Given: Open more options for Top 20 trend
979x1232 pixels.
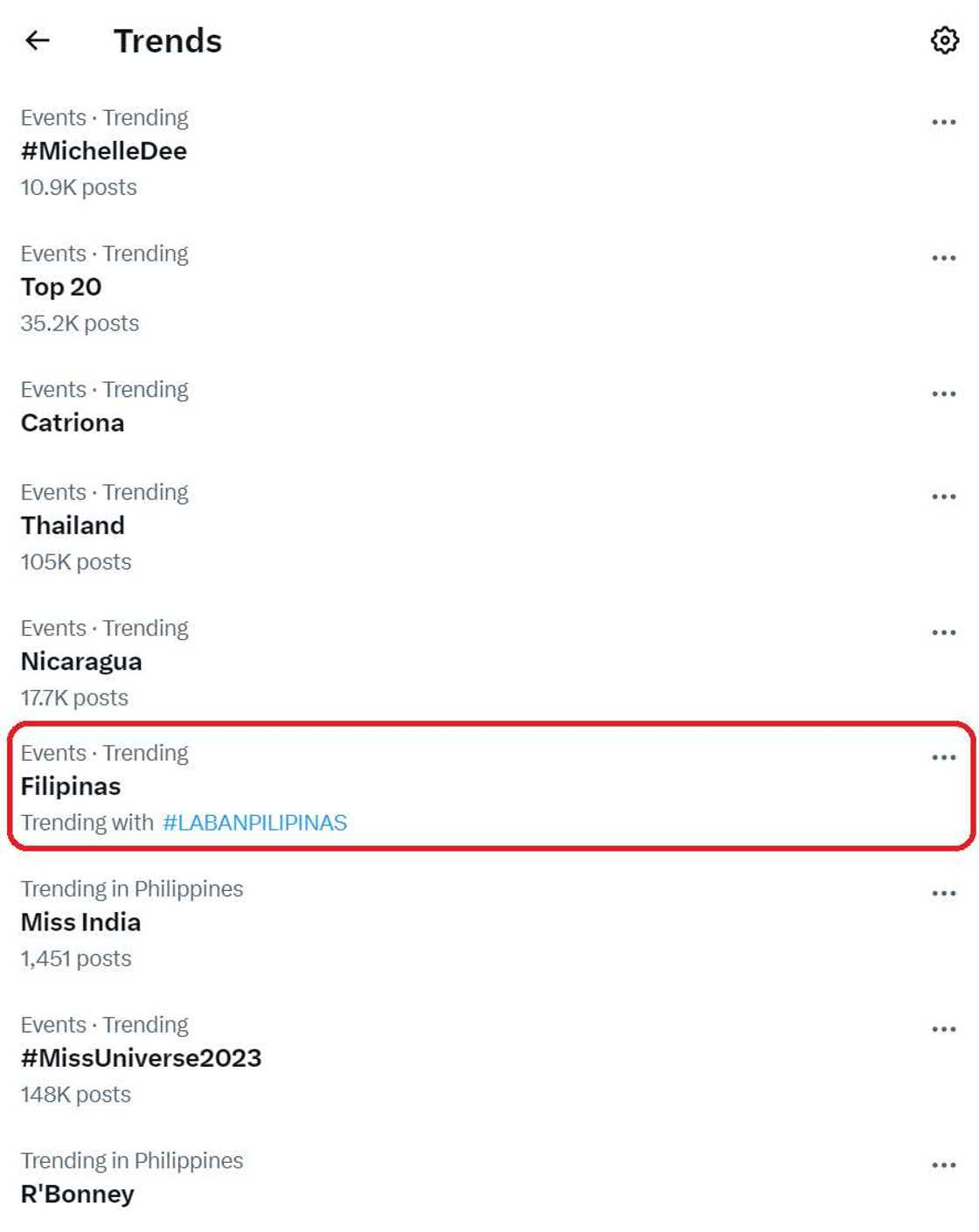Looking at the screenshot, I should click(x=943, y=258).
